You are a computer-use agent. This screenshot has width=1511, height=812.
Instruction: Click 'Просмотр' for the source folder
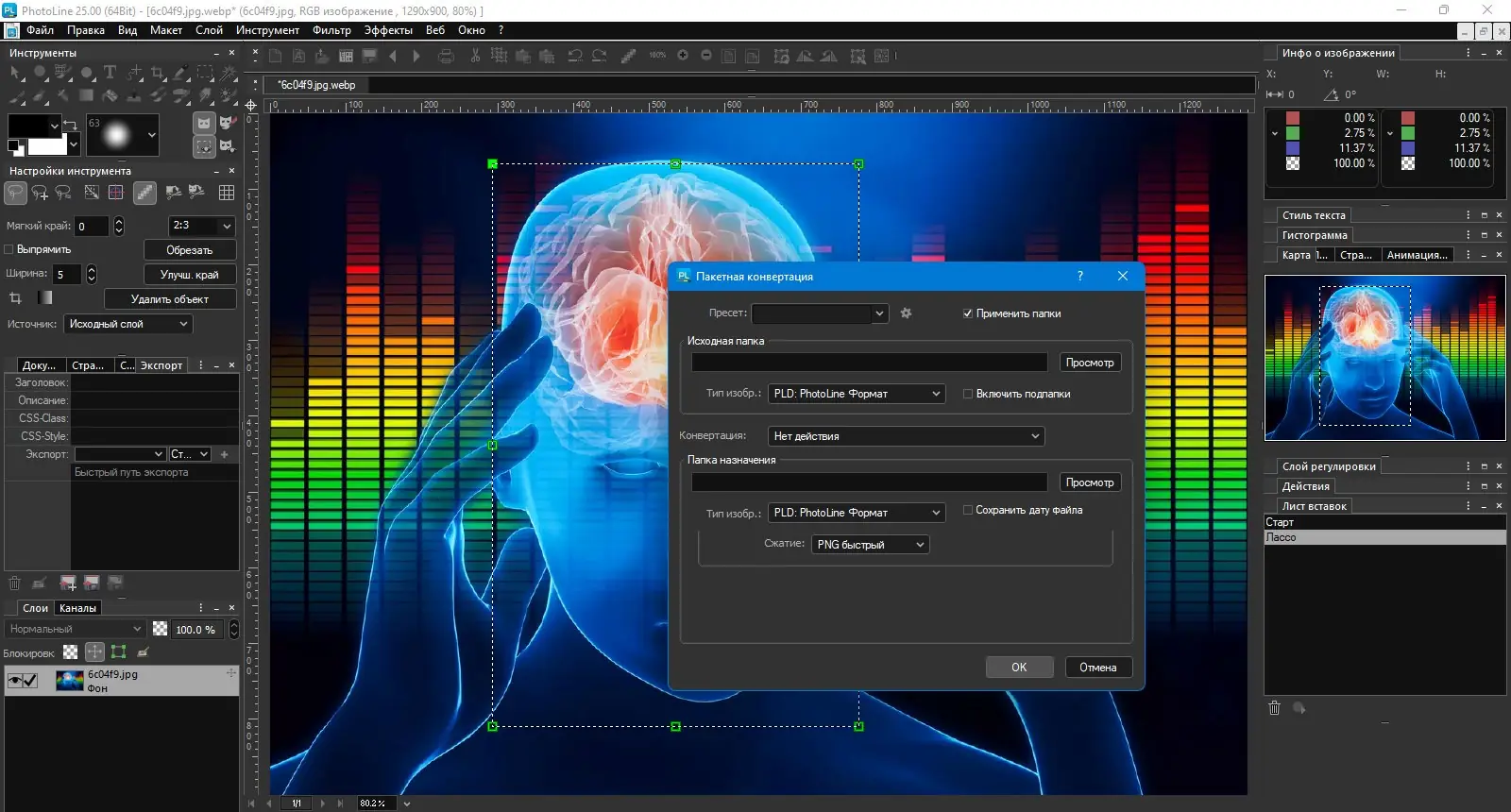click(1089, 363)
